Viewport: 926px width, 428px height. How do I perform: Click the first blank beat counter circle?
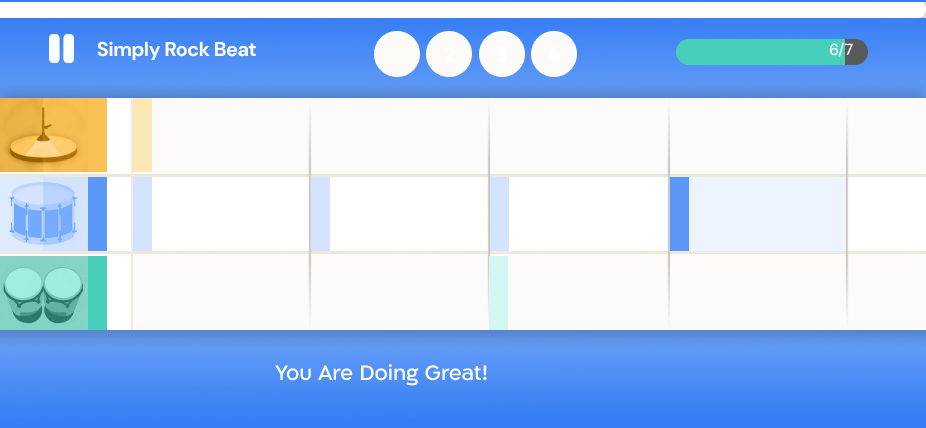(397, 54)
